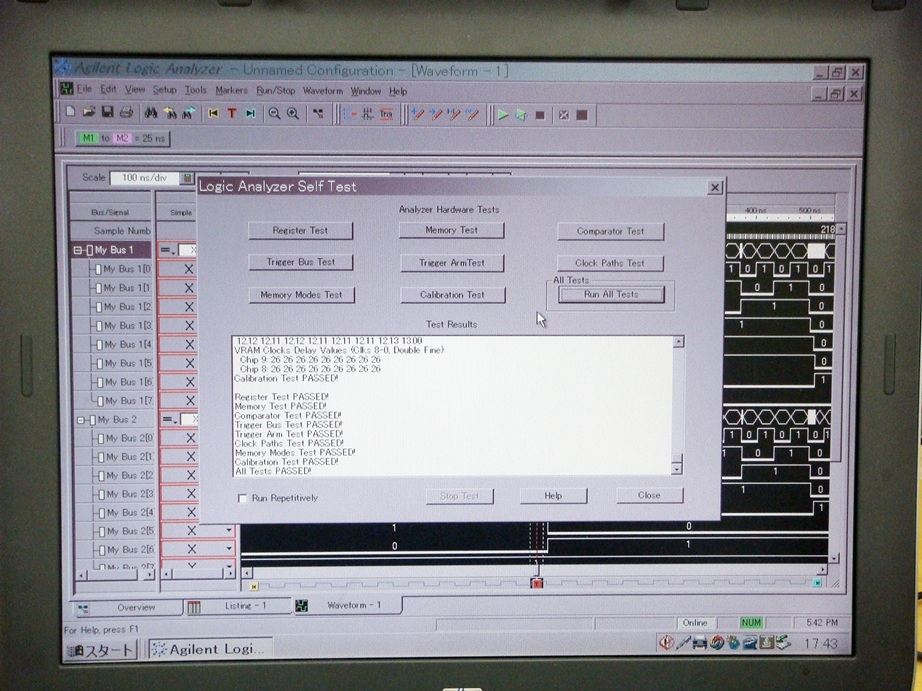The width and height of the screenshot is (922, 691).
Task: Run the Register Test
Action: (300, 231)
